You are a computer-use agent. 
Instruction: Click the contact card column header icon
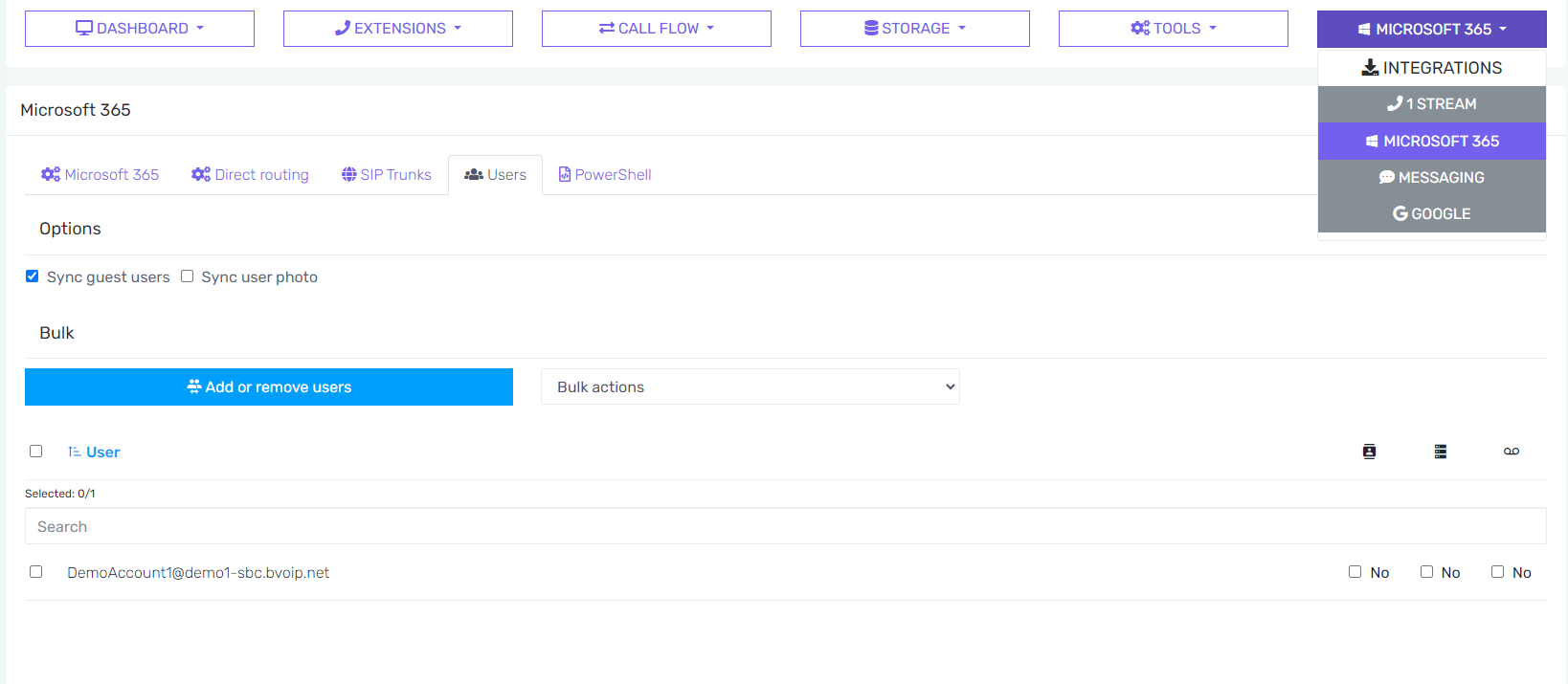tap(1369, 452)
